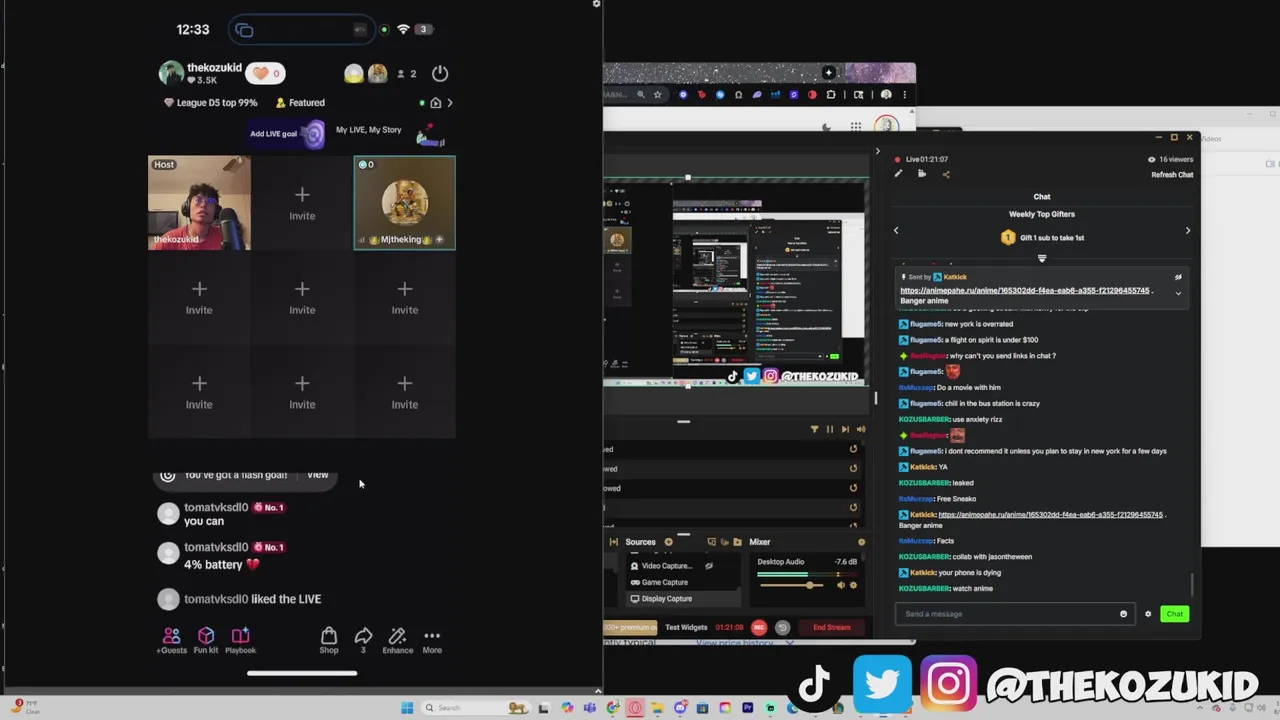This screenshot has height=720, width=1280.
Task: Expand the TikTok top bar chevron arrow
Action: click(x=449, y=103)
